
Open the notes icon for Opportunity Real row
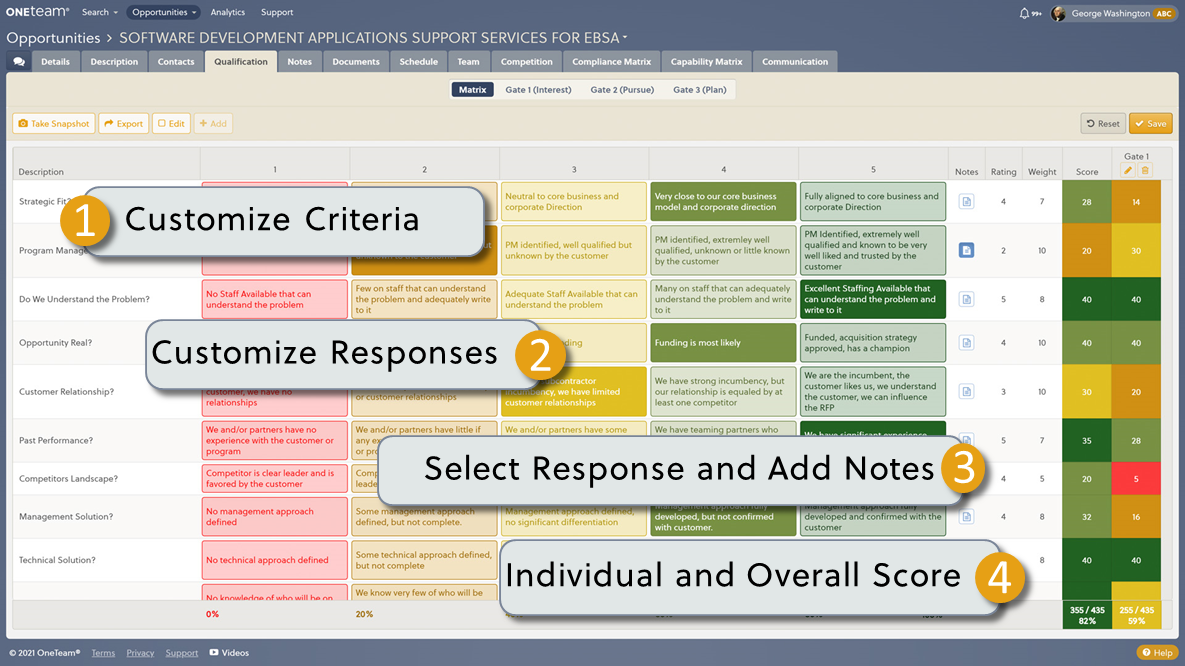[966, 342]
